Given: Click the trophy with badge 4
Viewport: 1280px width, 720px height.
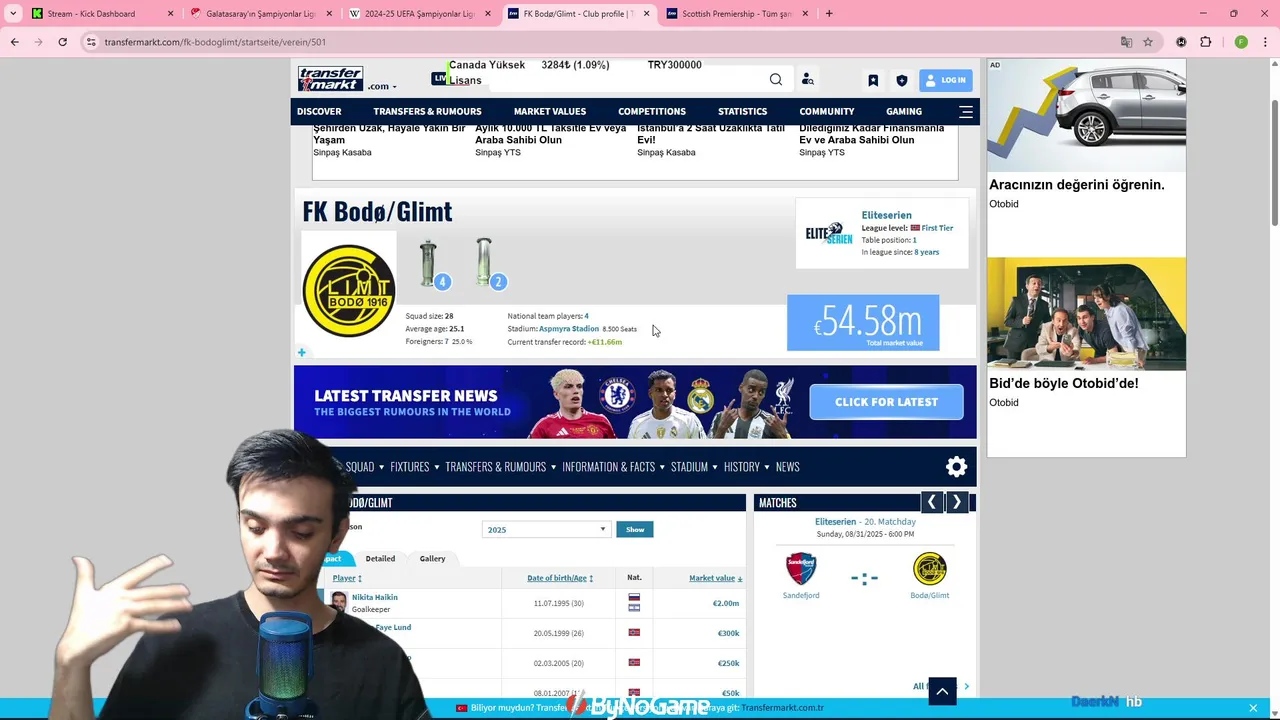Looking at the screenshot, I should click(431, 264).
